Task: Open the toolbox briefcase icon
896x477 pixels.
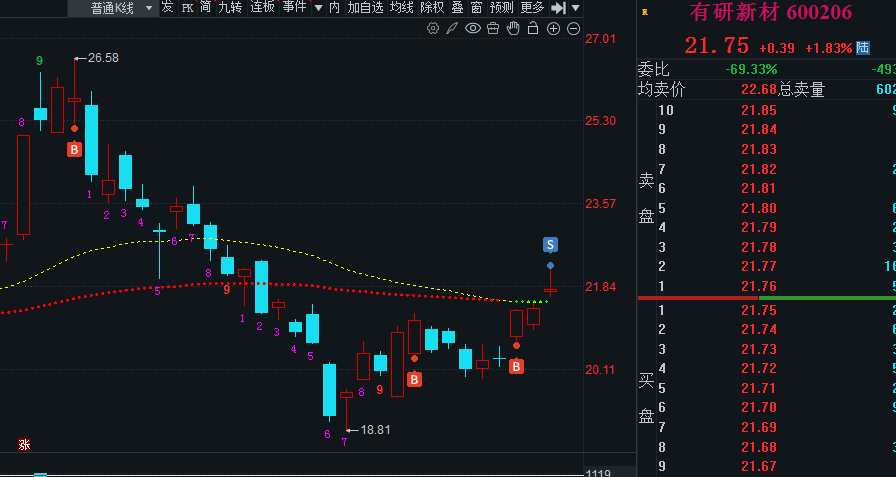Action: point(493,29)
